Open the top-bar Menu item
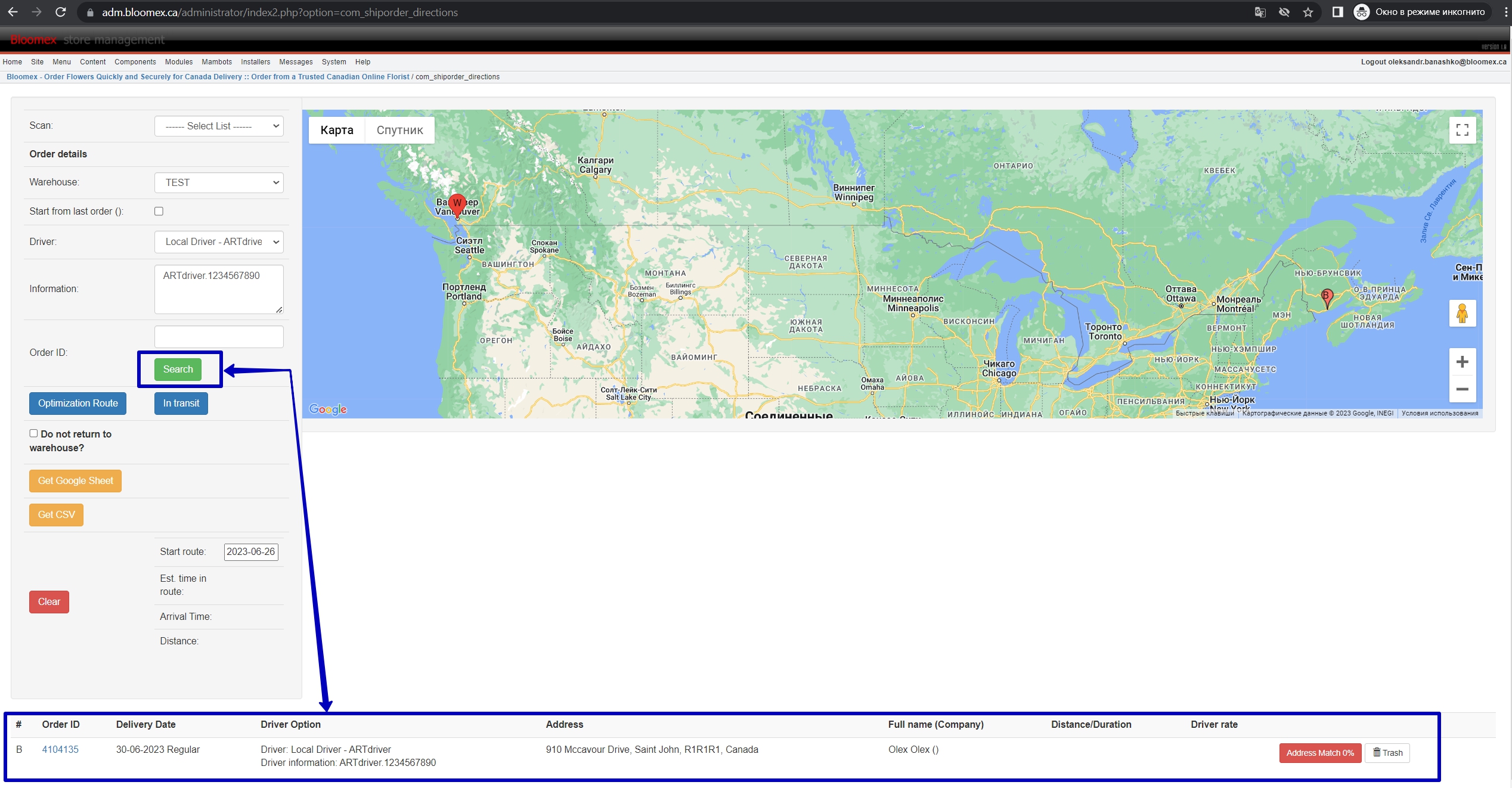The width and height of the screenshot is (1512, 788). pyautogui.click(x=61, y=62)
